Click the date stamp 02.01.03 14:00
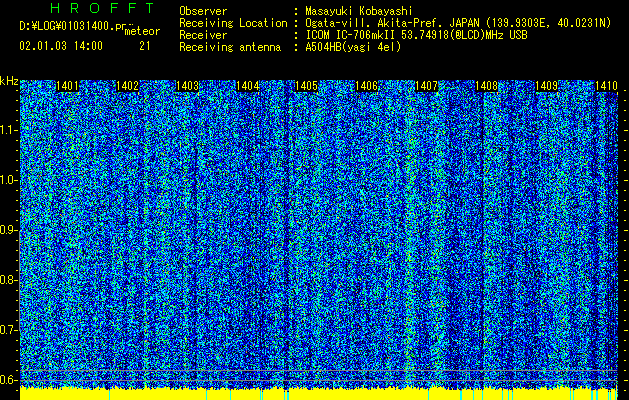 [x=61, y=46]
